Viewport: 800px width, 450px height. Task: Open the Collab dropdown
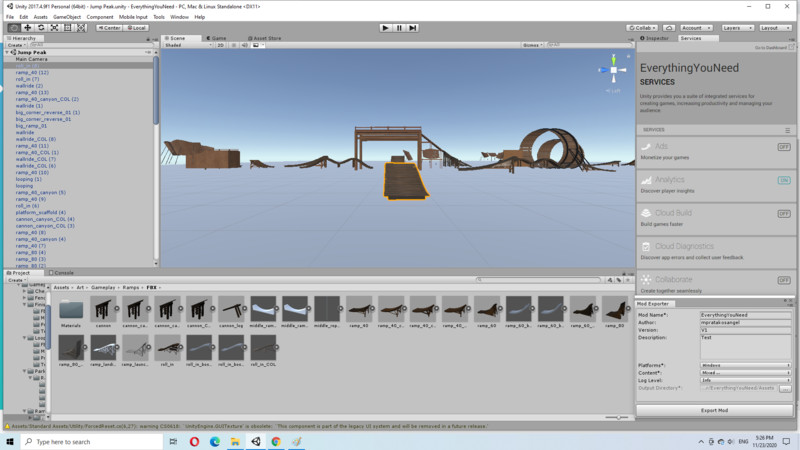click(x=642, y=28)
